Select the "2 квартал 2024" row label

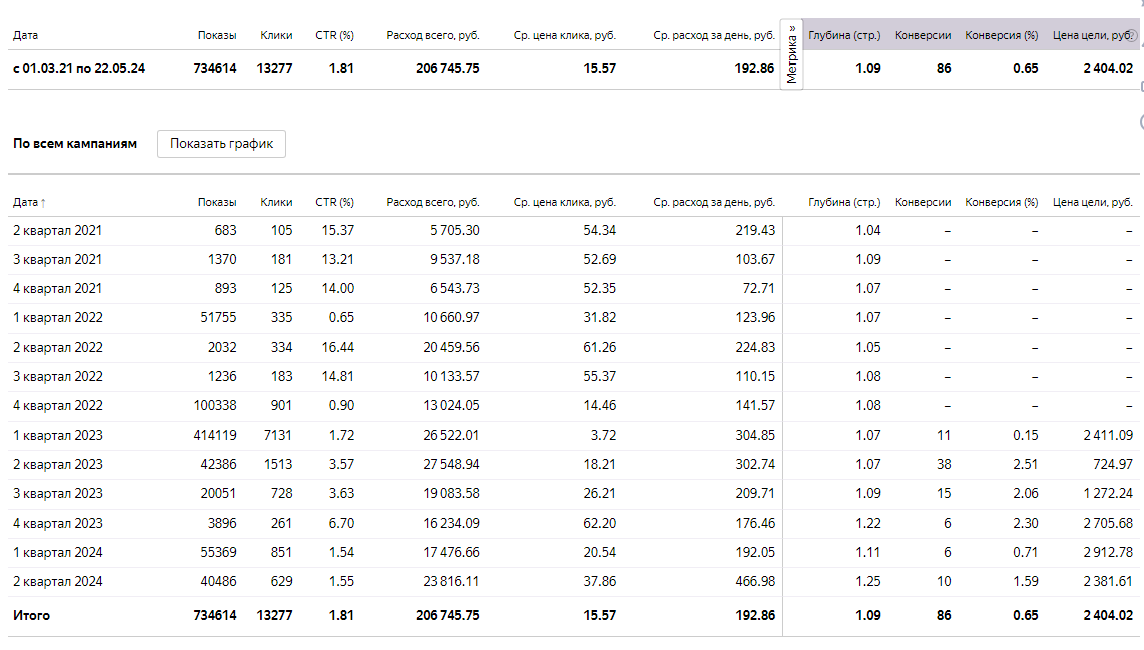[x=57, y=581]
